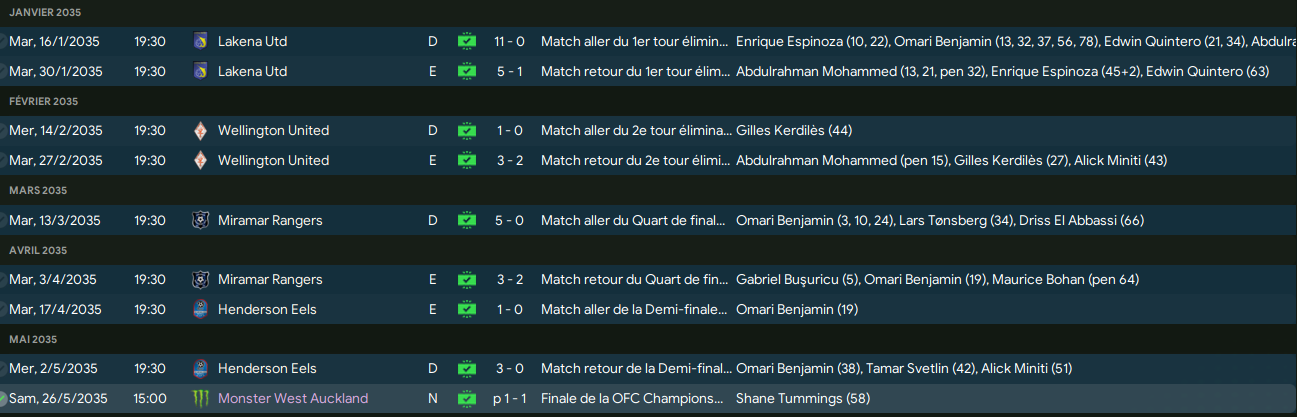
Task: Click Henderson Eels crest for 17/4/2035 fixture
Action: pyautogui.click(x=200, y=309)
